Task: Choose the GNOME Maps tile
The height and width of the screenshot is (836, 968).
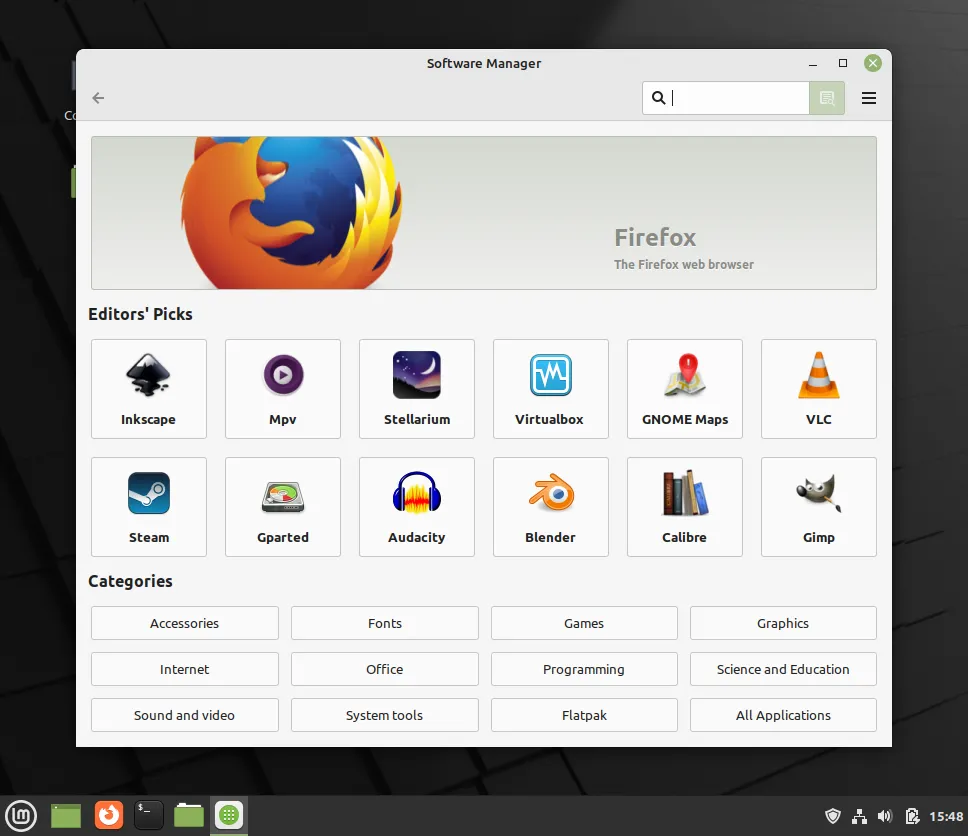Action: pos(685,388)
